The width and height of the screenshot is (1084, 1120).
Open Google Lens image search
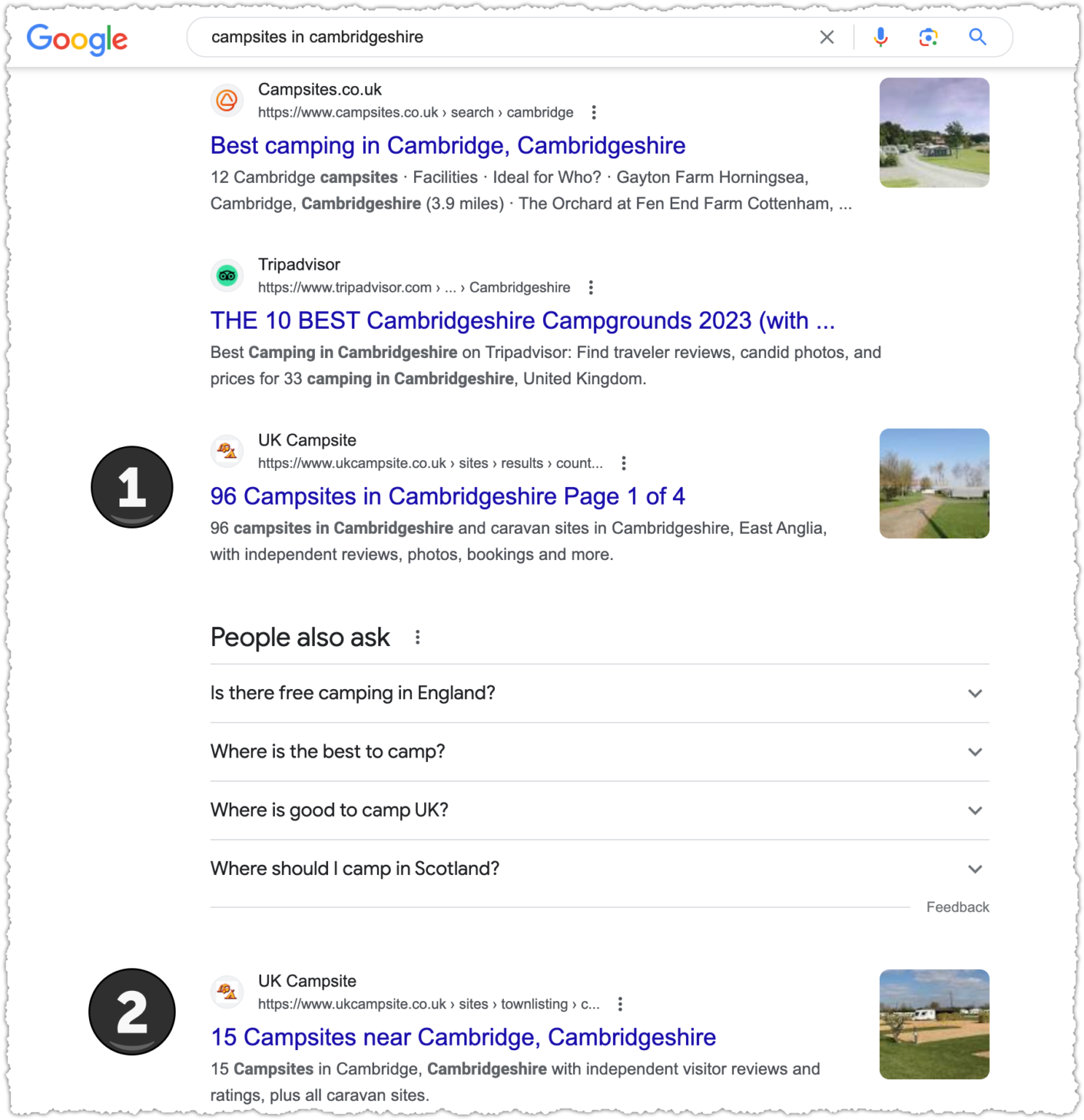point(928,37)
